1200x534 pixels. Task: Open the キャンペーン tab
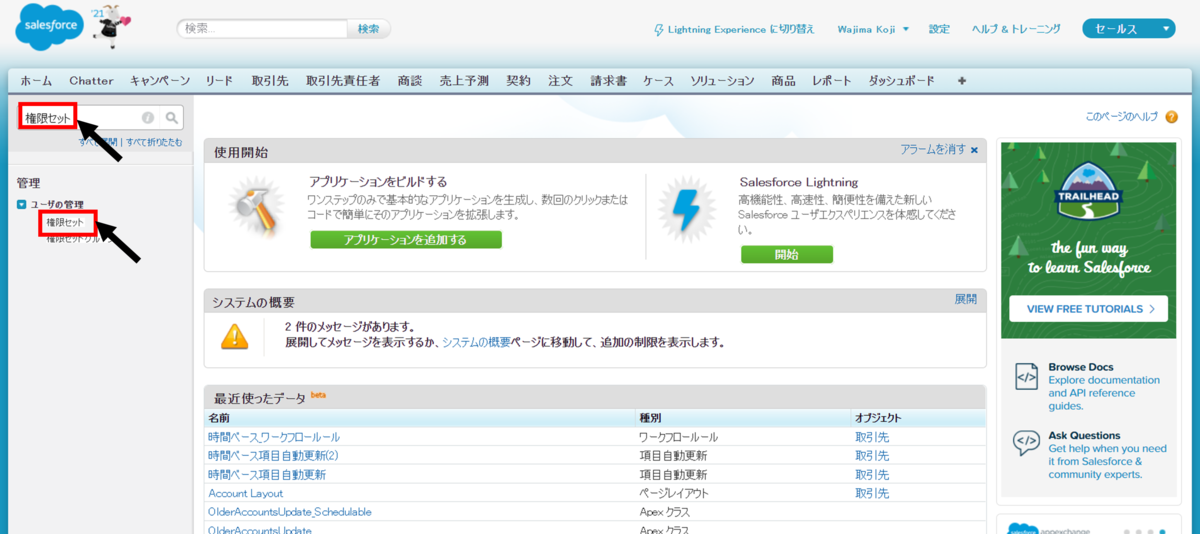click(160, 81)
